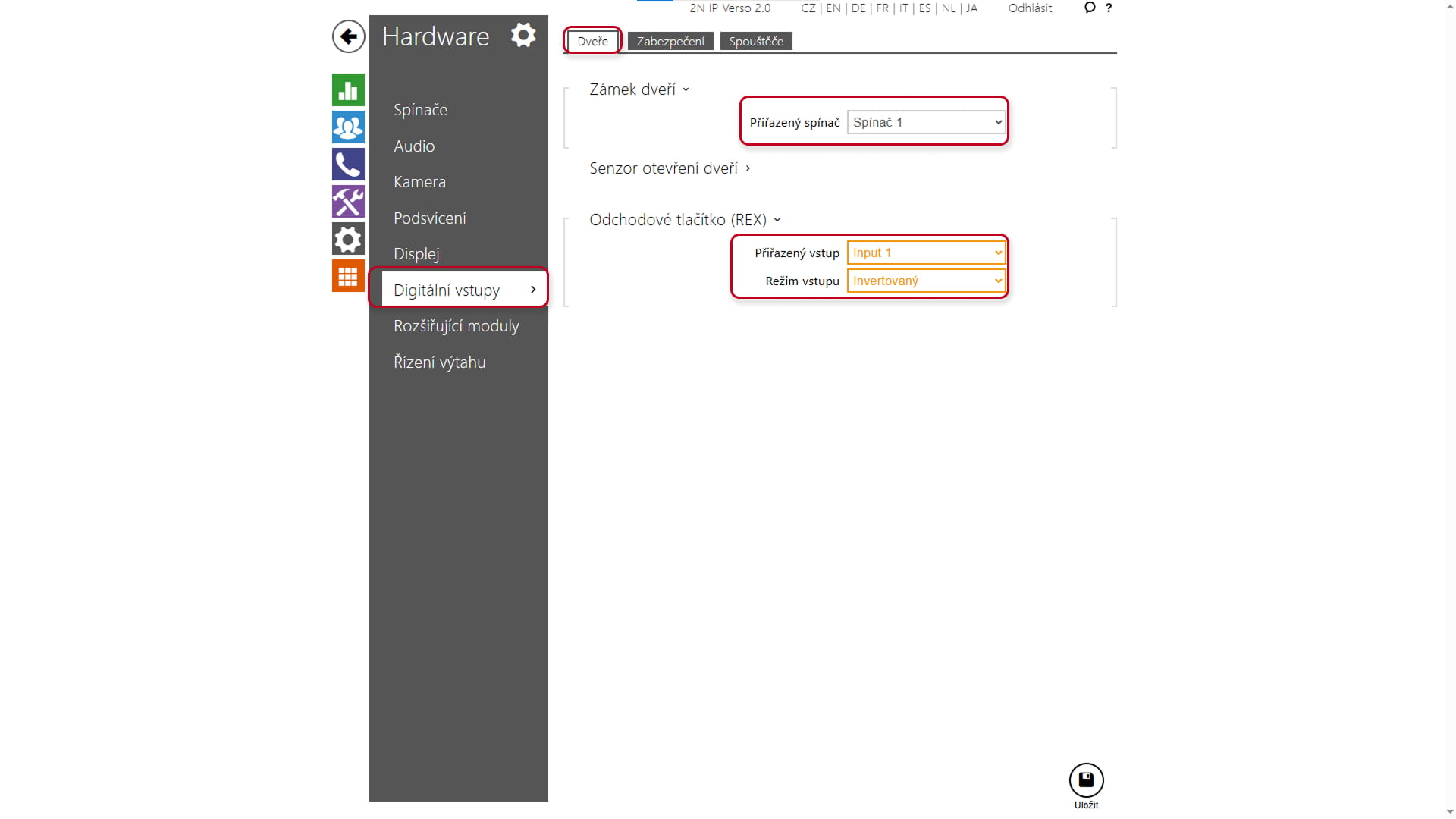Open the green Status chart icon
This screenshot has width=1456, height=819.
(348, 90)
